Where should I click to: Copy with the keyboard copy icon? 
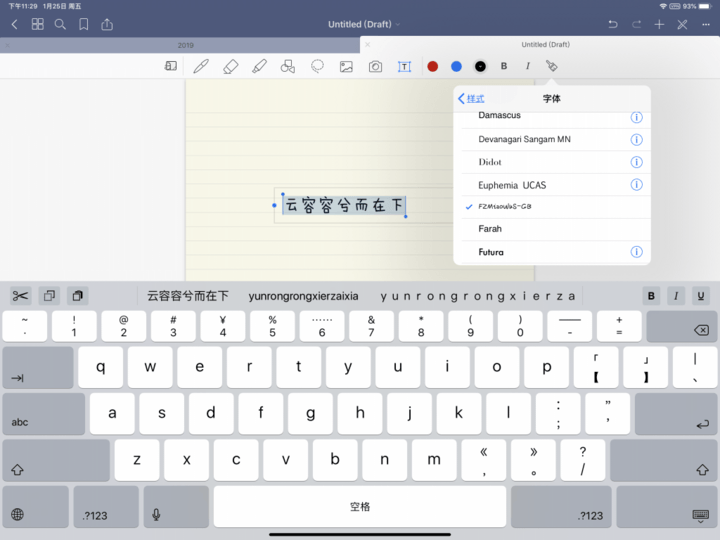click(x=49, y=296)
